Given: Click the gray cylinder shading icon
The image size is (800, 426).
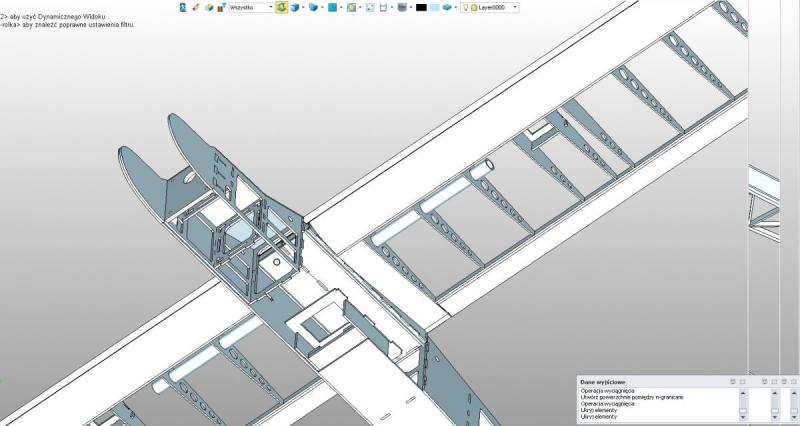Looking at the screenshot, I should [402, 7].
